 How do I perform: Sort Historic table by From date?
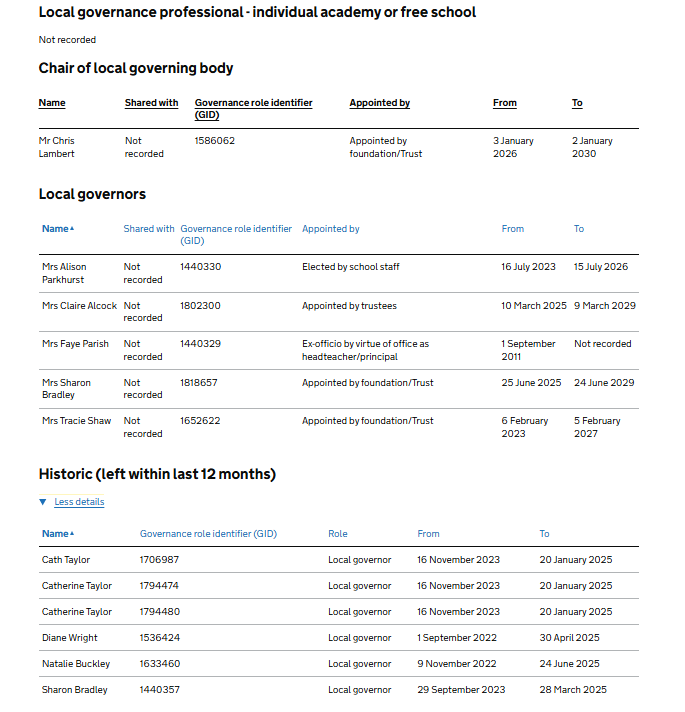coord(428,534)
